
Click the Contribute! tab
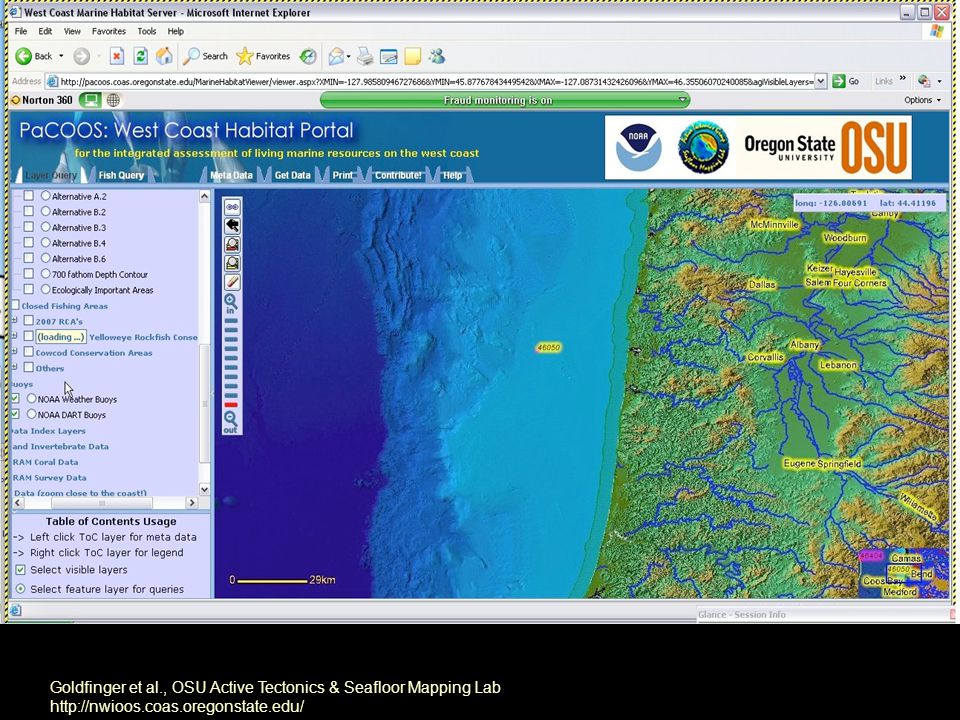click(399, 175)
